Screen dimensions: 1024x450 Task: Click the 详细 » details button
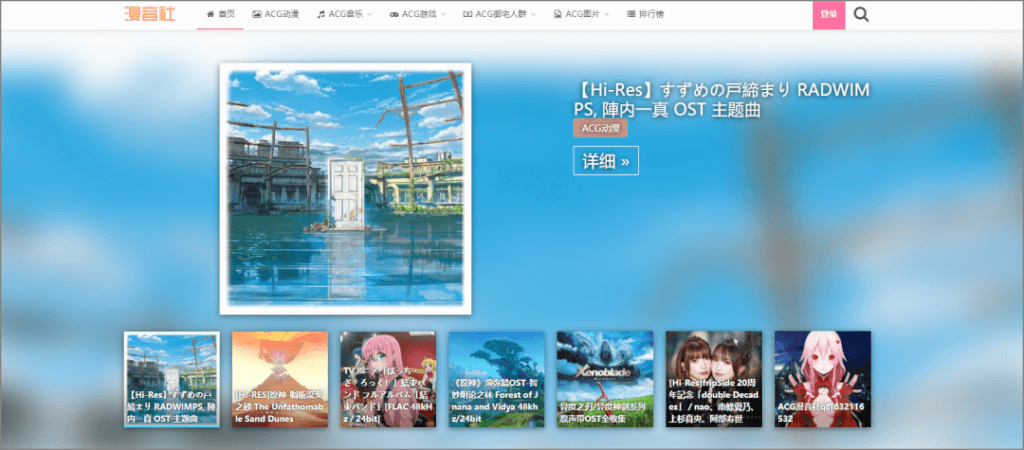(606, 161)
